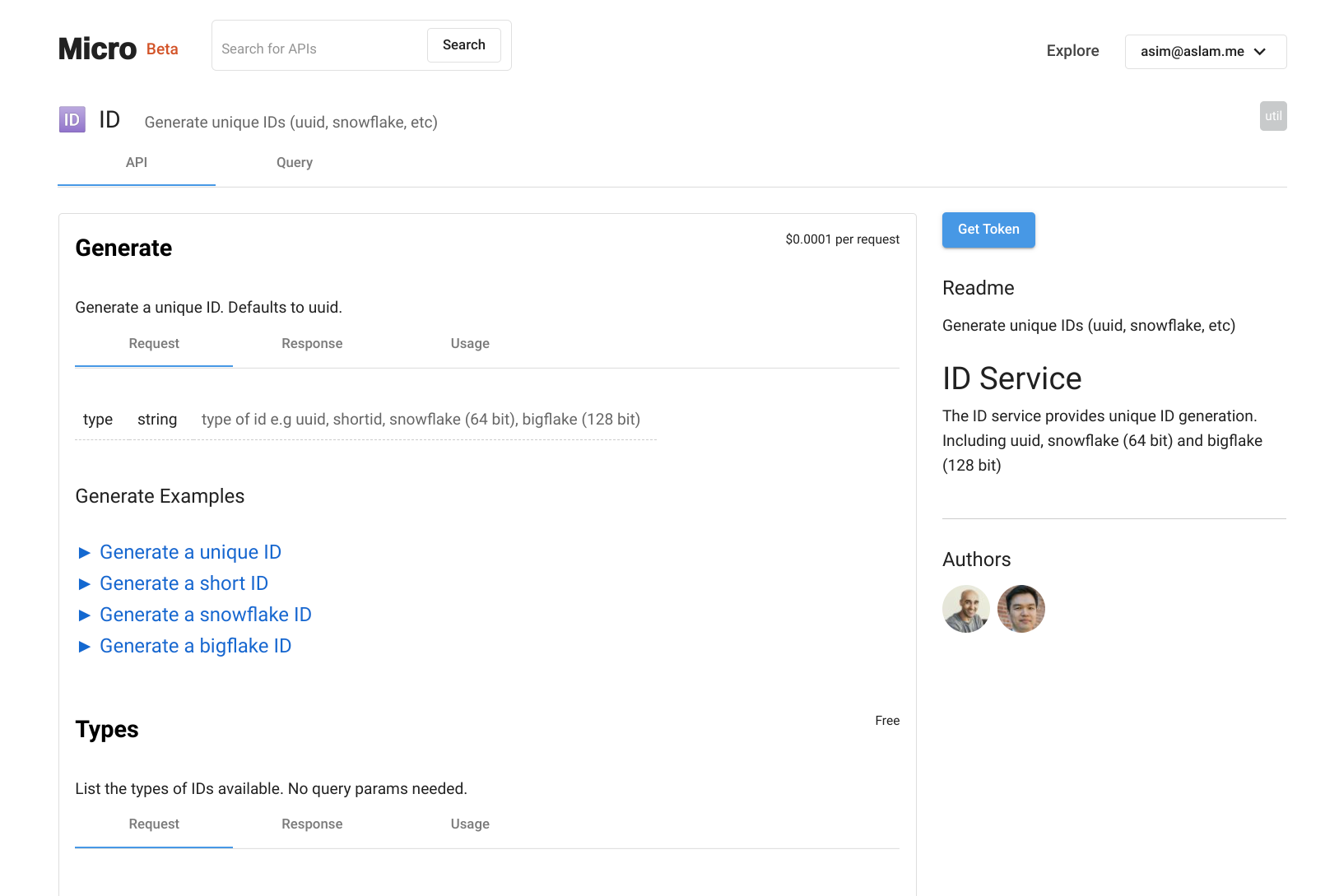Open the asim@aslam.me account dropdown
Viewport: 1339px width, 896px height.
coord(1205,52)
